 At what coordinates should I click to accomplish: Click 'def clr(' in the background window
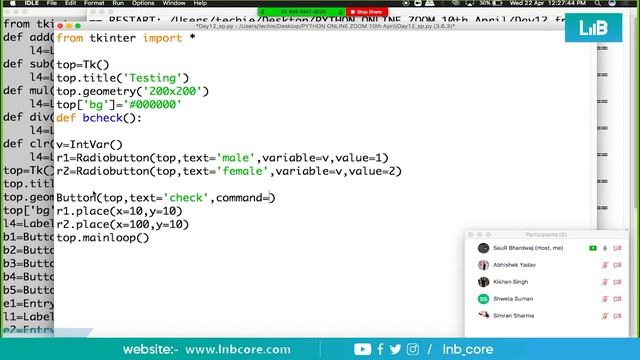28,144
